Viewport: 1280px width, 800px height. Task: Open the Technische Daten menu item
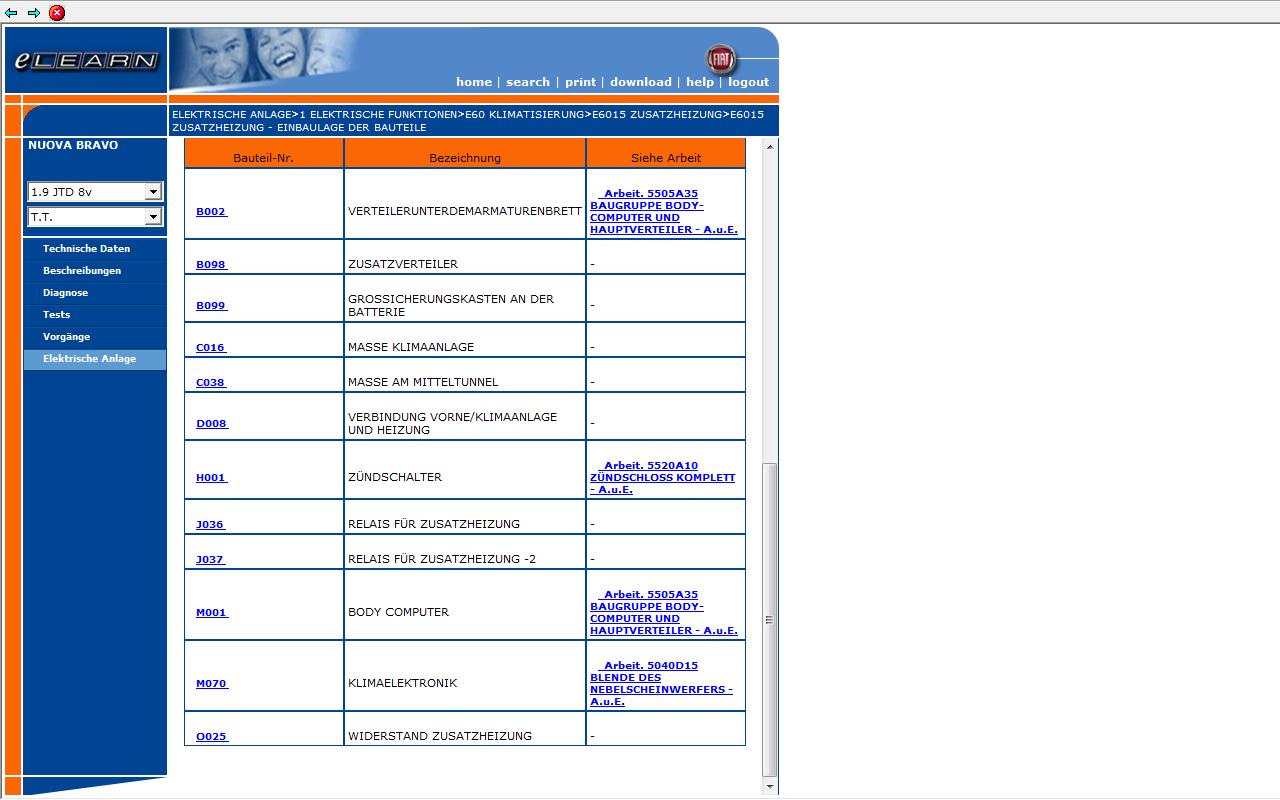86,249
